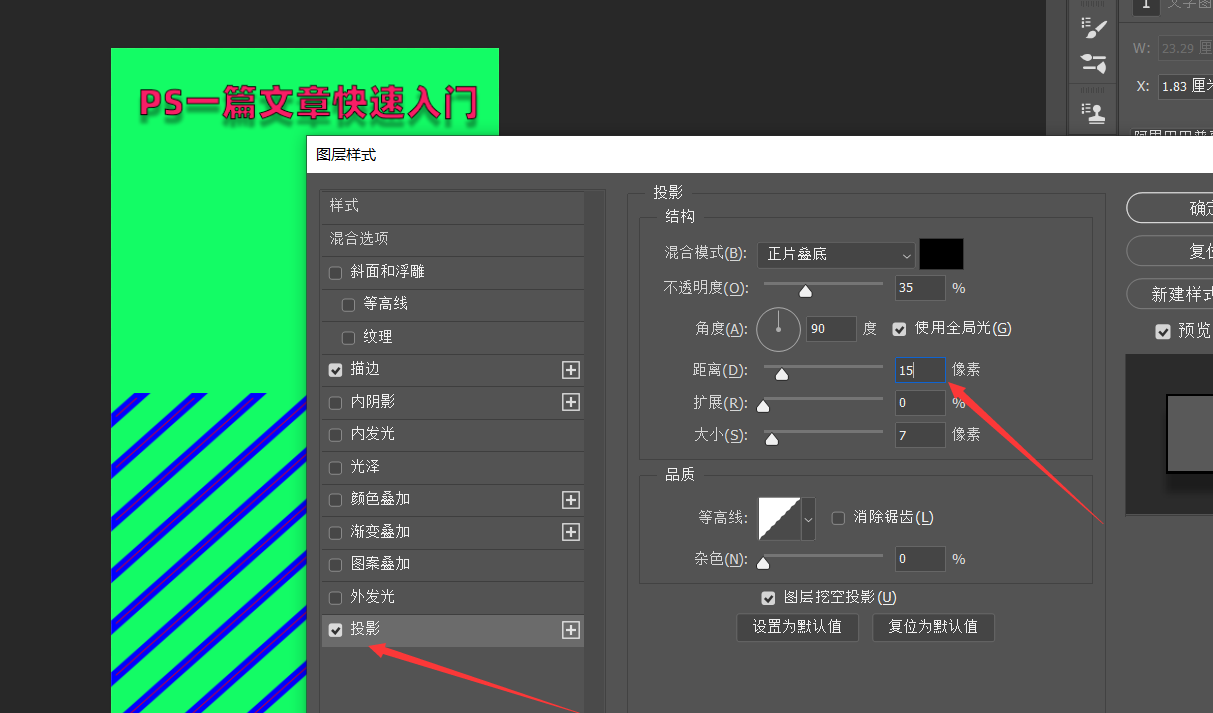This screenshot has height=713, width=1213.
Task: Click the 大小 slider handle
Action: point(771,438)
